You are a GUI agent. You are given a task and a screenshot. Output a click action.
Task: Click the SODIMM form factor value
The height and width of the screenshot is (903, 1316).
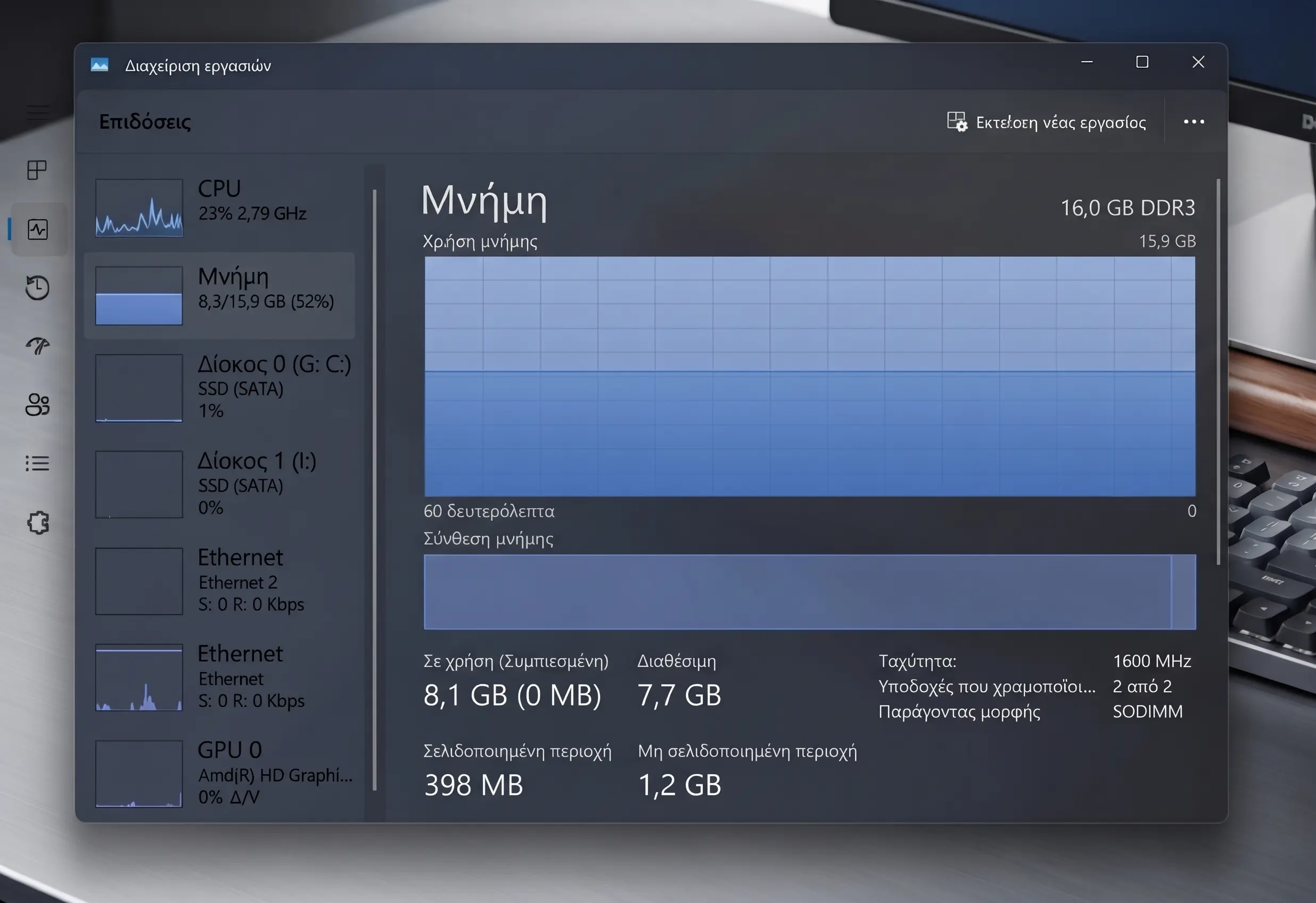pos(1147,711)
